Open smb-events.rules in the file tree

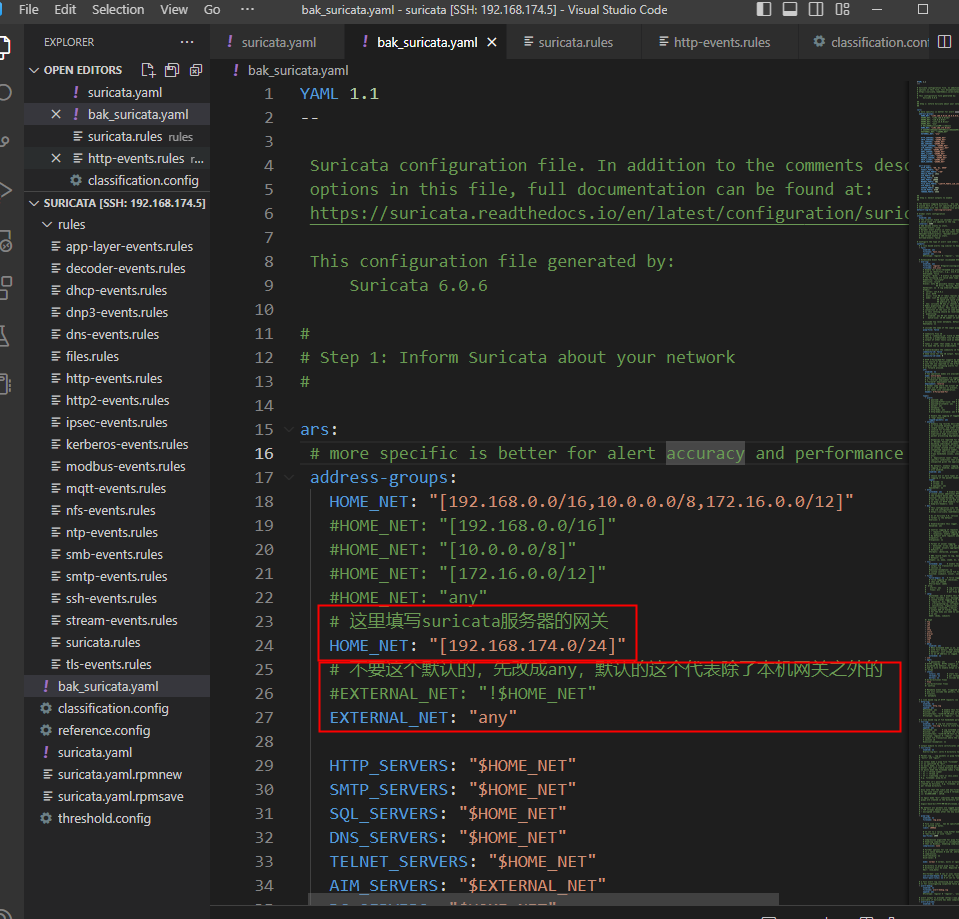point(114,555)
